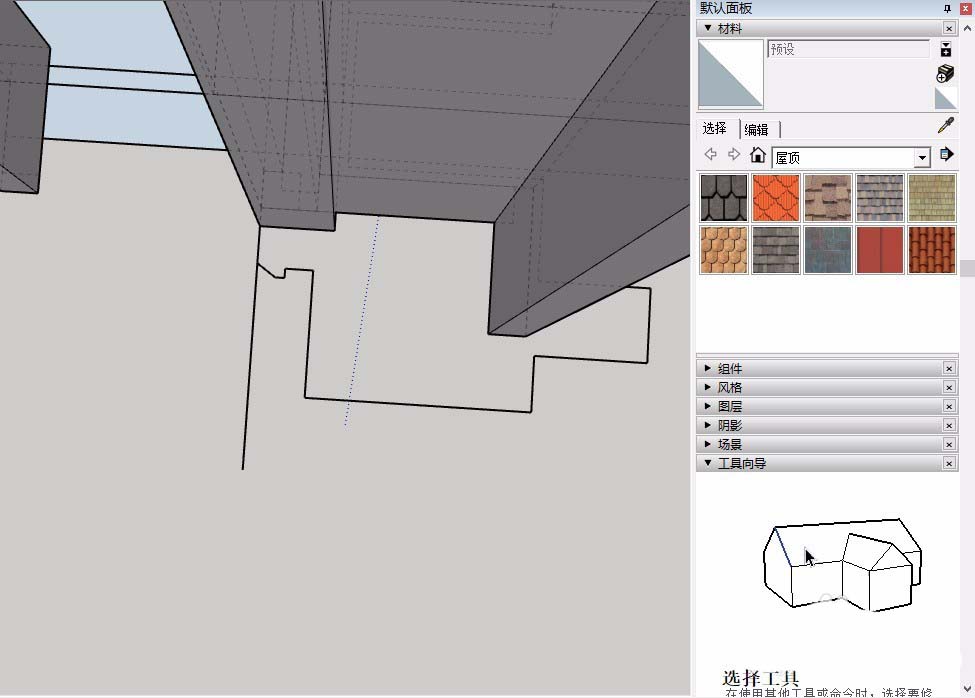Select the brown wood shake roof material
Image resolution: width=975 pixels, height=698 pixels.
click(x=828, y=198)
